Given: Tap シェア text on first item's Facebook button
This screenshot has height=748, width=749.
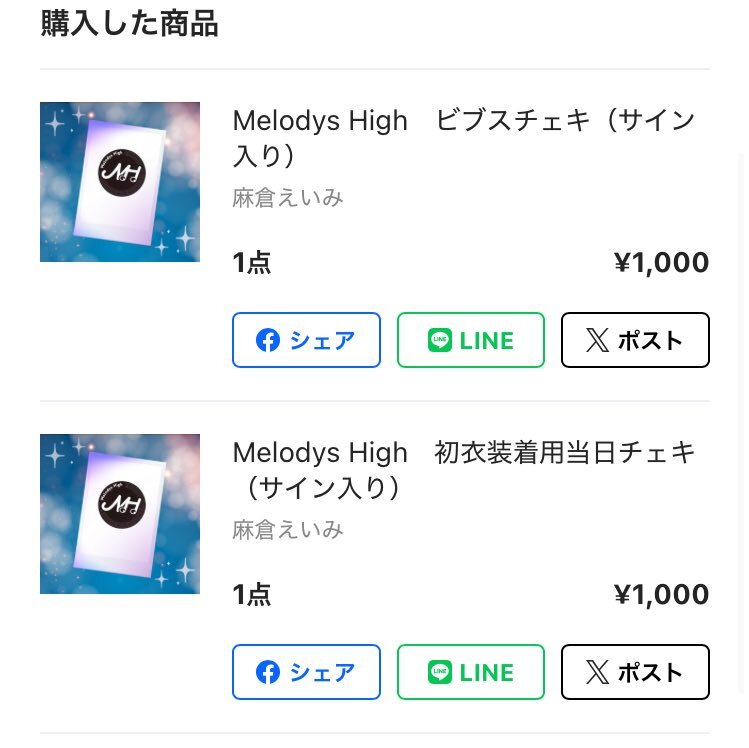Looking at the screenshot, I should [x=322, y=341].
